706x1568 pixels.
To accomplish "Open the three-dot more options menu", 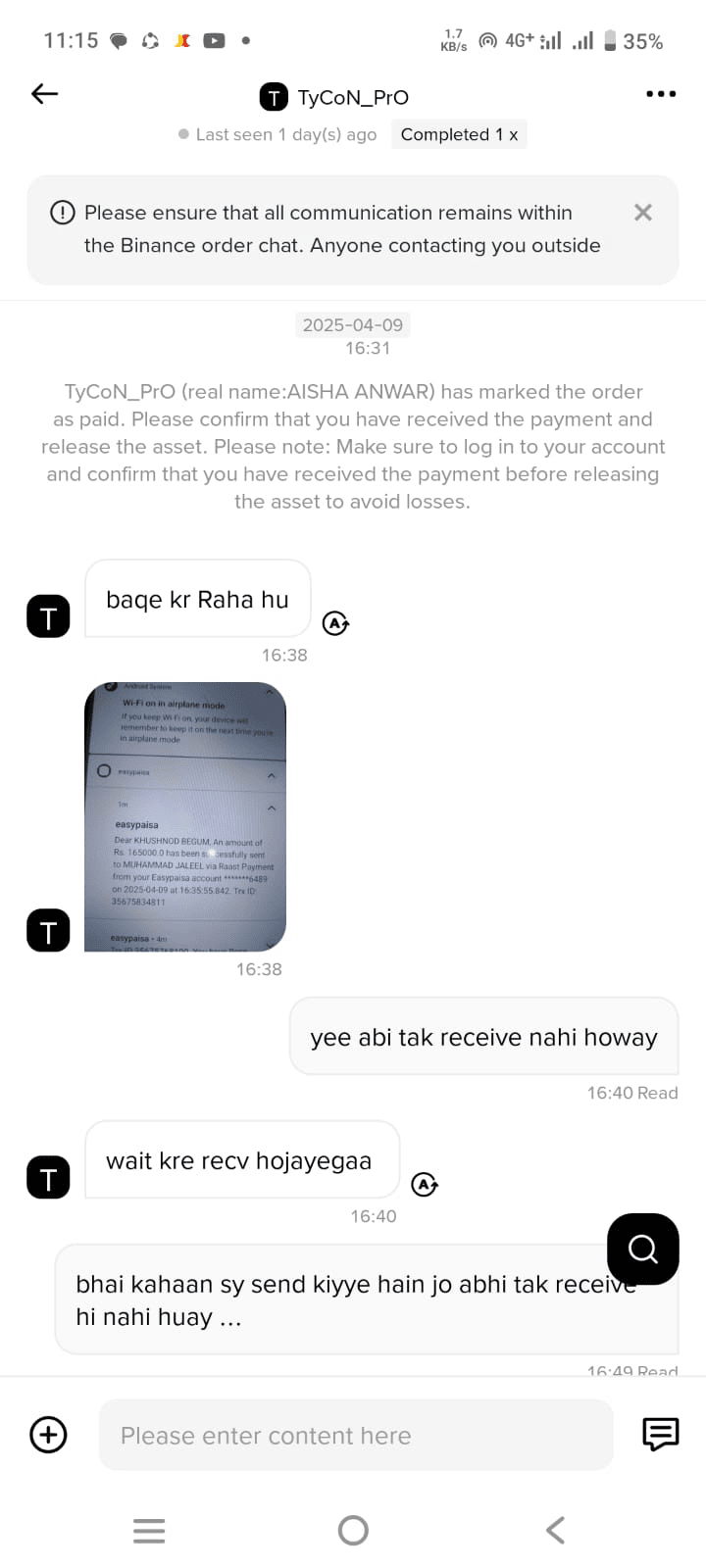I will click(661, 94).
